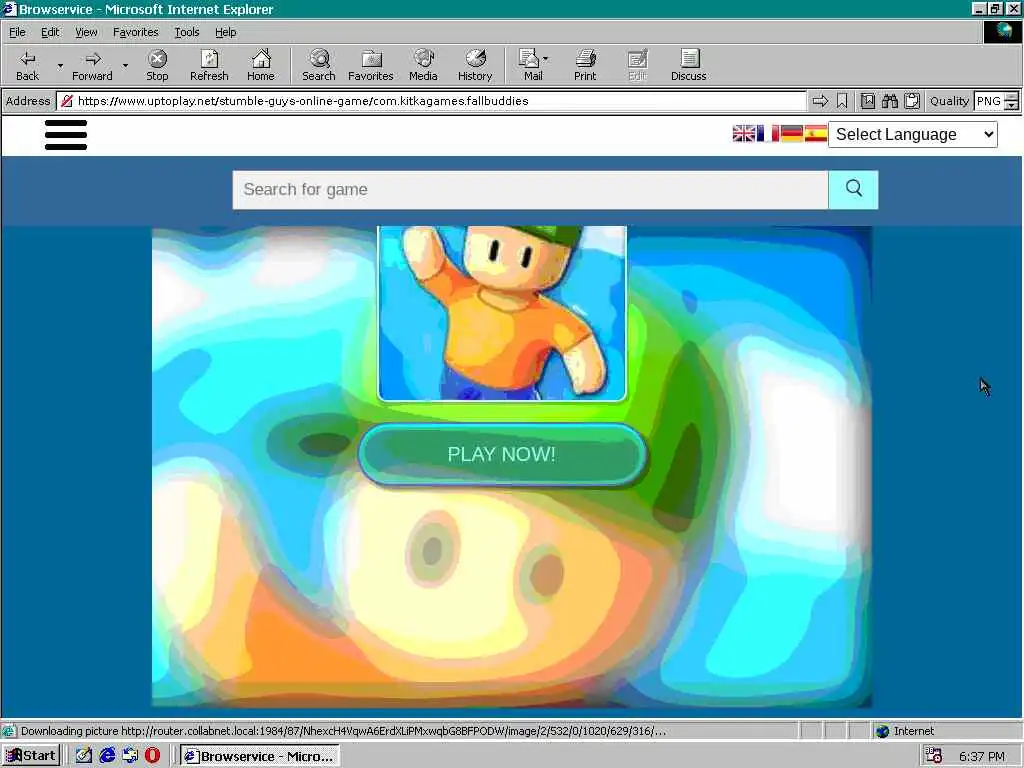This screenshot has height=768, width=1024.
Task: Click the Browservice taskbar button
Action: (260, 756)
